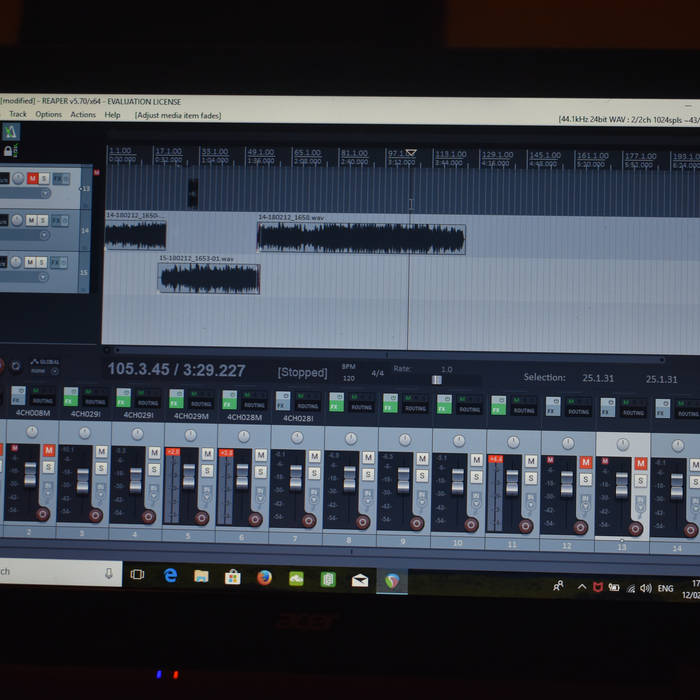This screenshot has width=700, height=700.
Task: Open the Options menu
Action: pyautogui.click(x=48, y=115)
